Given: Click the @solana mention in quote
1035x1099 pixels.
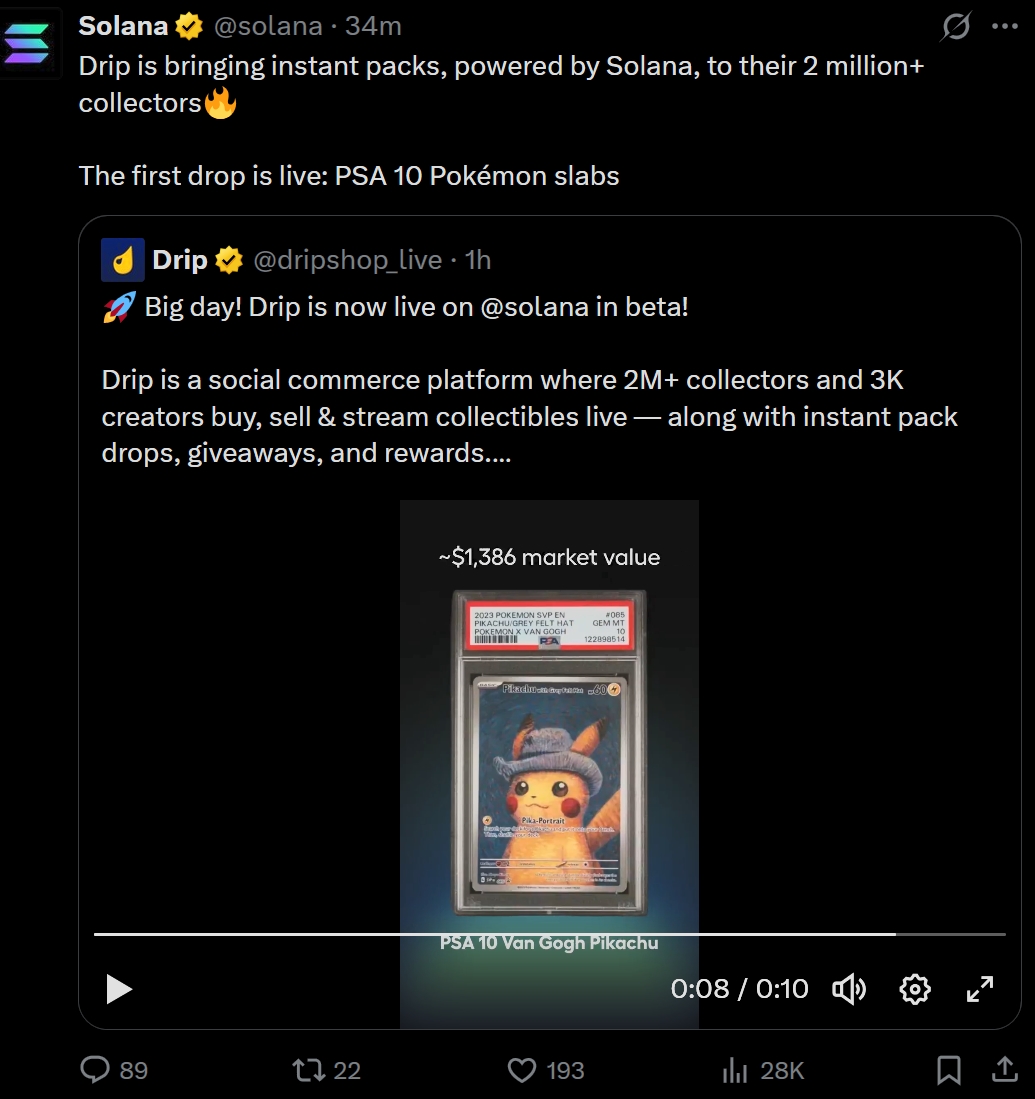Looking at the screenshot, I should pyautogui.click(x=534, y=307).
